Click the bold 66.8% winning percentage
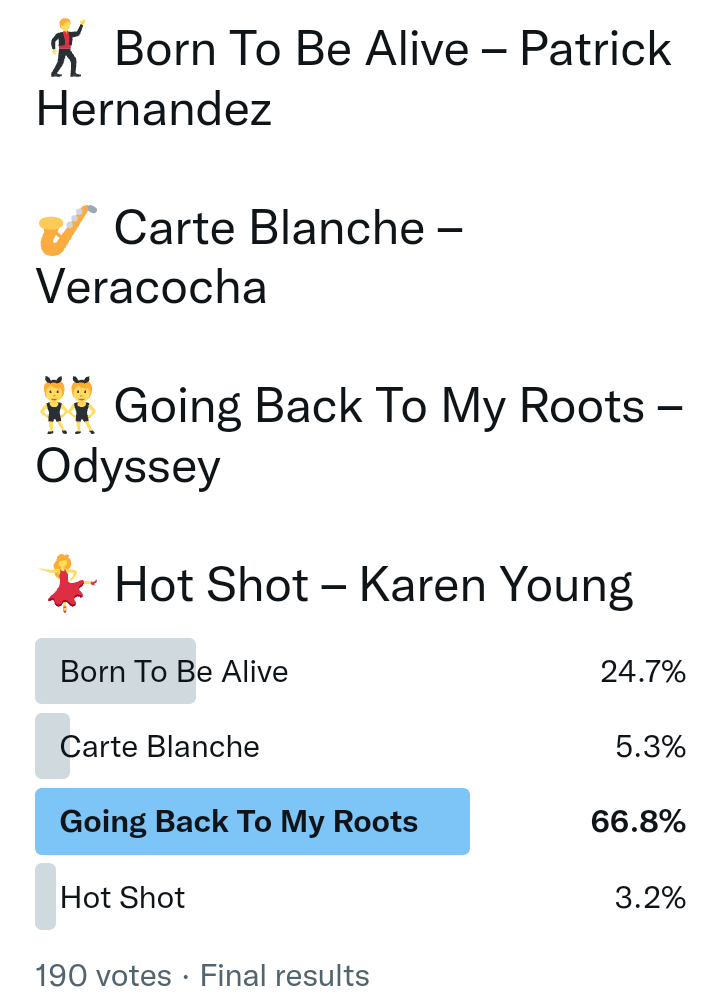Viewport: 720px width, 1005px height. [x=638, y=822]
